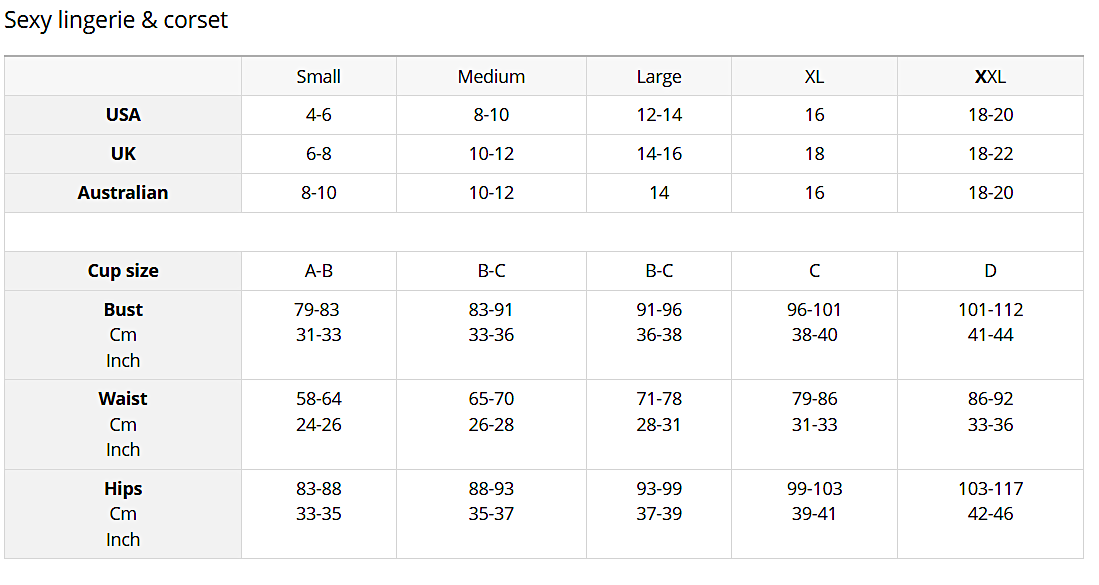This screenshot has width=1099, height=585.
Task: Click the USA Small size 4-6 cell
Action: coord(319,115)
